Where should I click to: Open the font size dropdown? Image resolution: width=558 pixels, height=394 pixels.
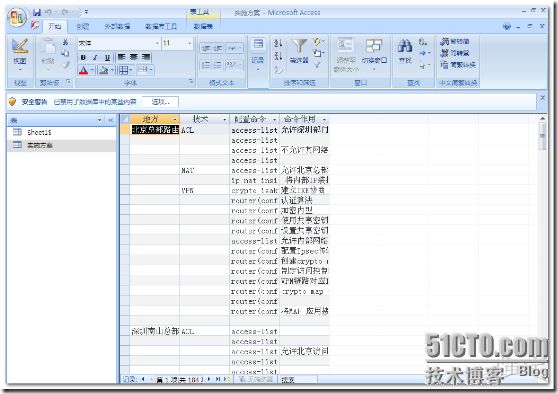[x=190, y=43]
